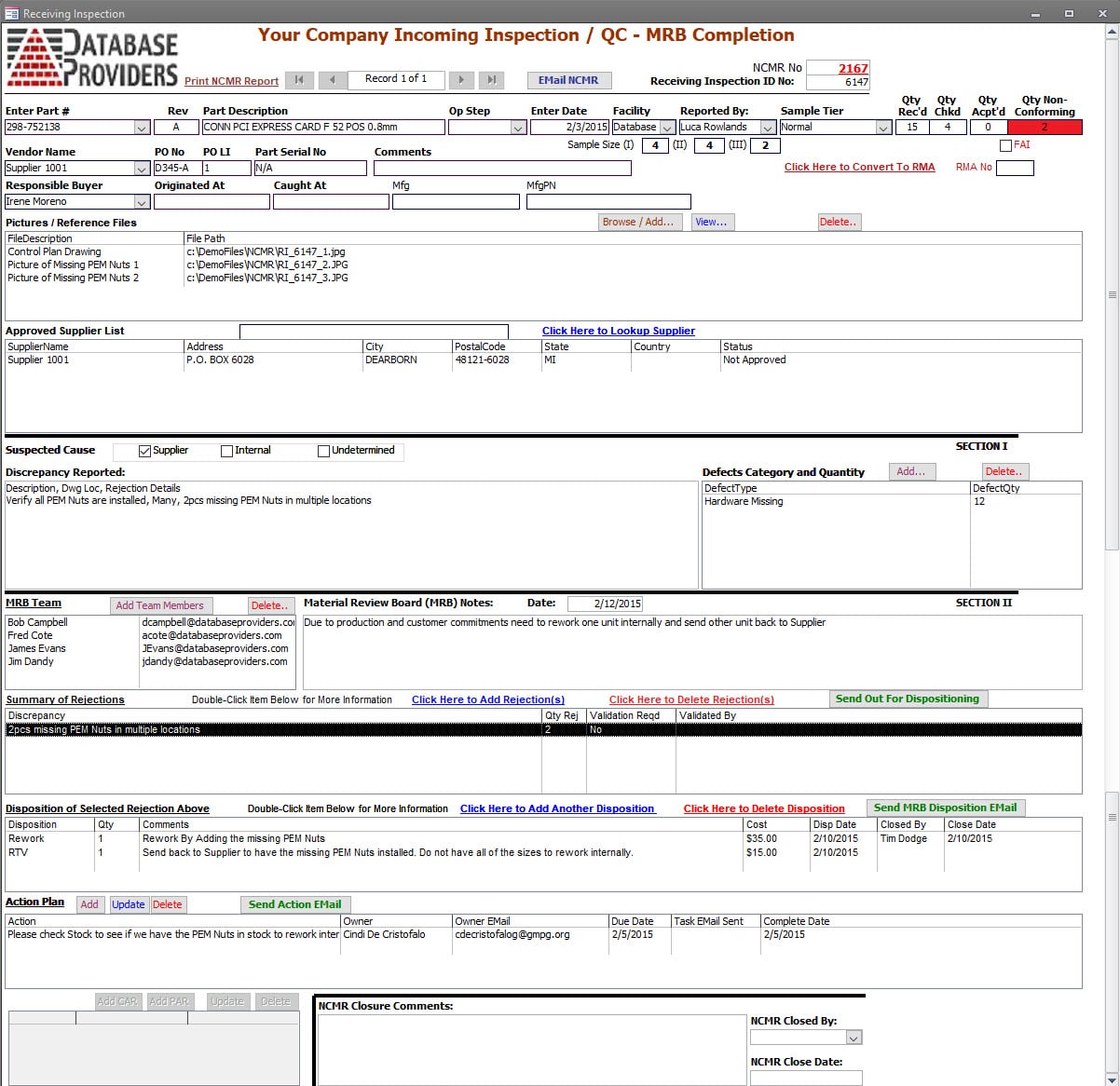Click Here to Lookup Supplier link
Image resolution: width=1120 pixels, height=1086 pixels.
[619, 331]
